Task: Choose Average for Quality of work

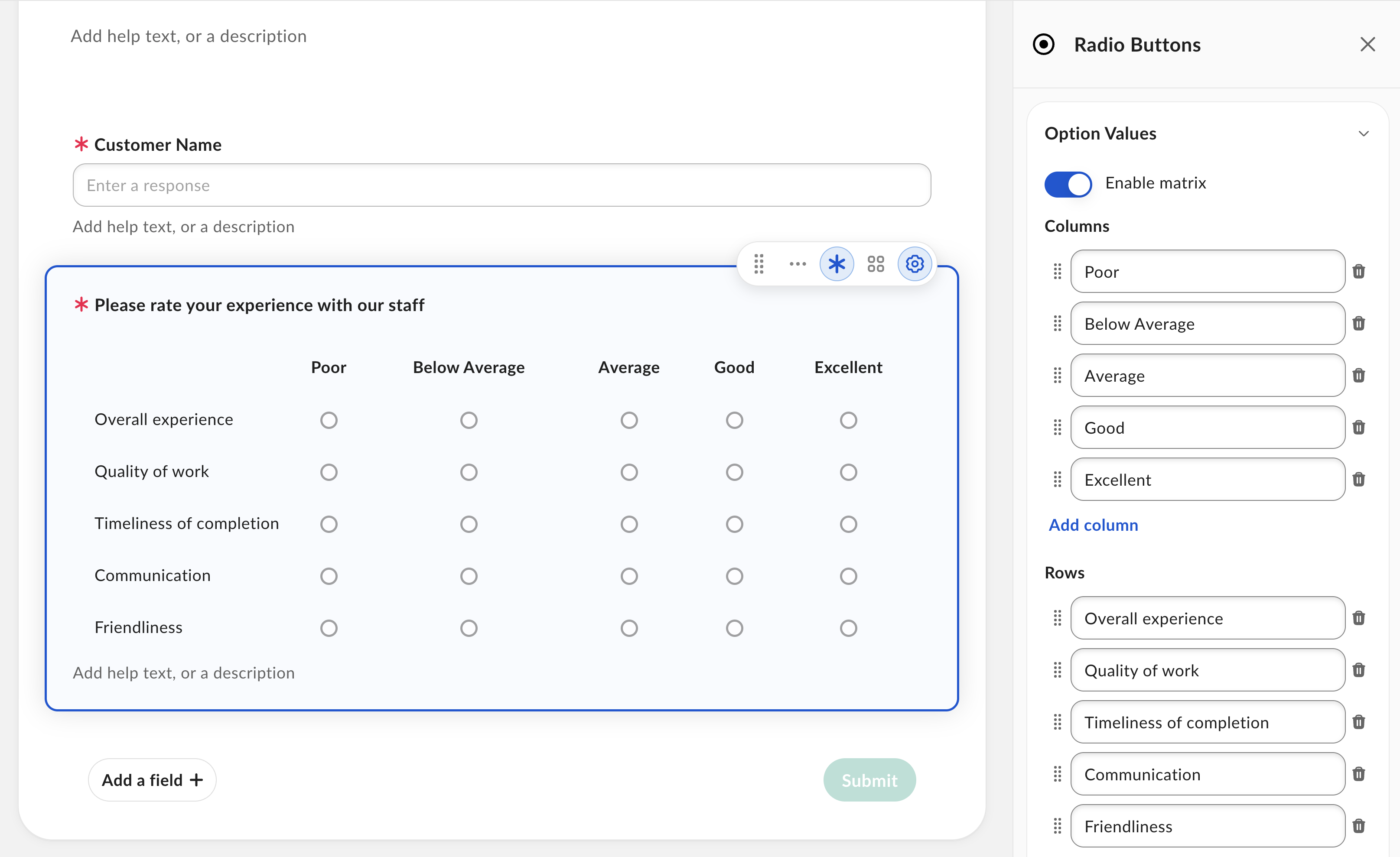Action: (629, 472)
